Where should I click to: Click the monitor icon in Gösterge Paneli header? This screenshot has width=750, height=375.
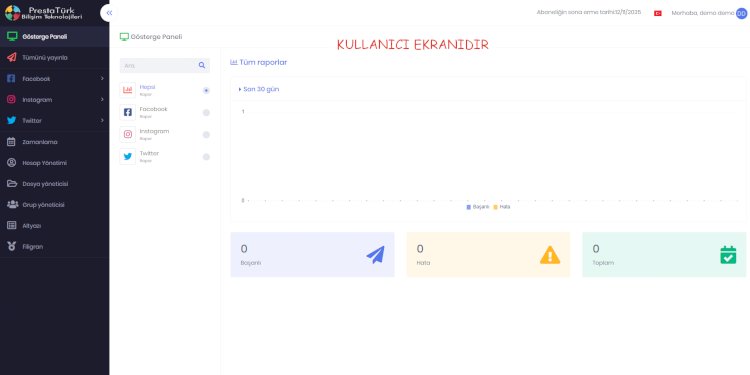pos(124,37)
